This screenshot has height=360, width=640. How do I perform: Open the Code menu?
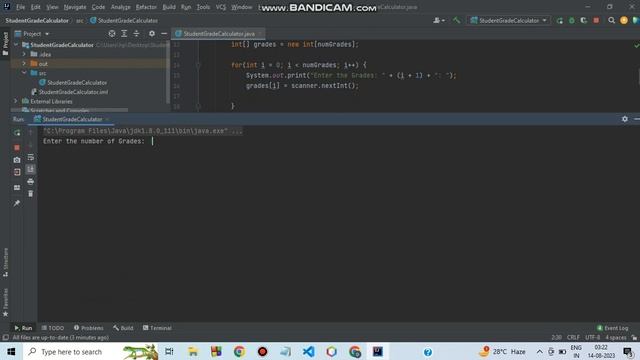coord(98,7)
